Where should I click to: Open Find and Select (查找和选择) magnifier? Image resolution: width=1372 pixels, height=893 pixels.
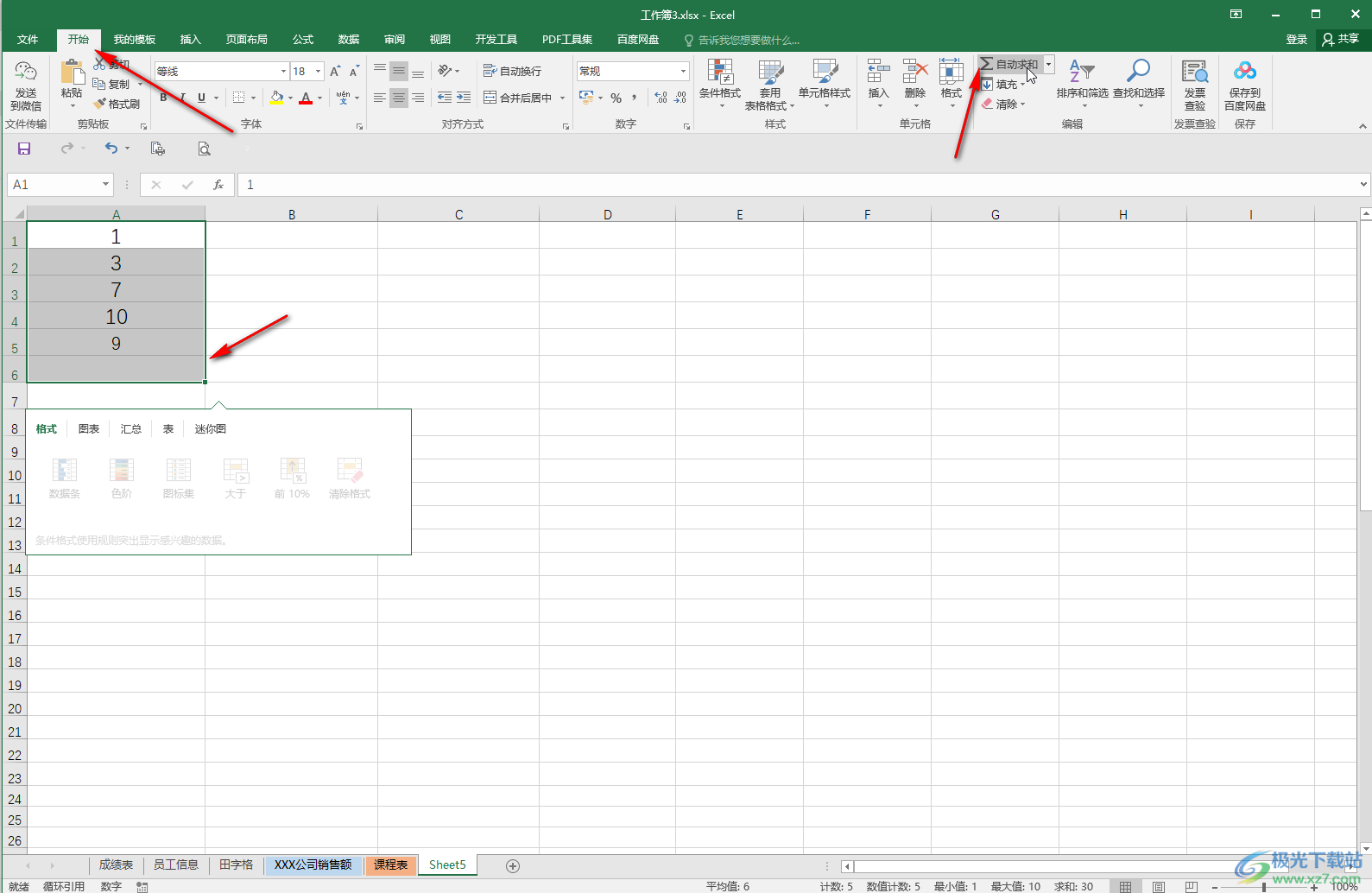click(1138, 84)
